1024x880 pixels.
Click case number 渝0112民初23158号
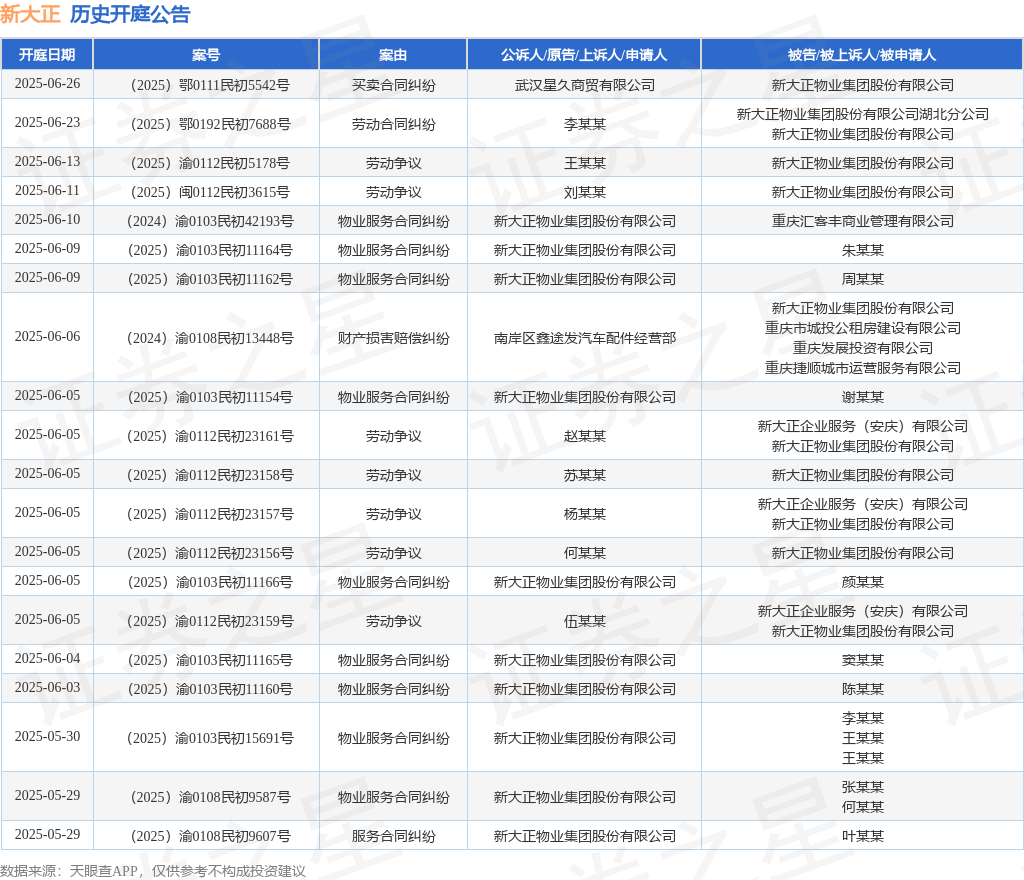click(x=210, y=475)
